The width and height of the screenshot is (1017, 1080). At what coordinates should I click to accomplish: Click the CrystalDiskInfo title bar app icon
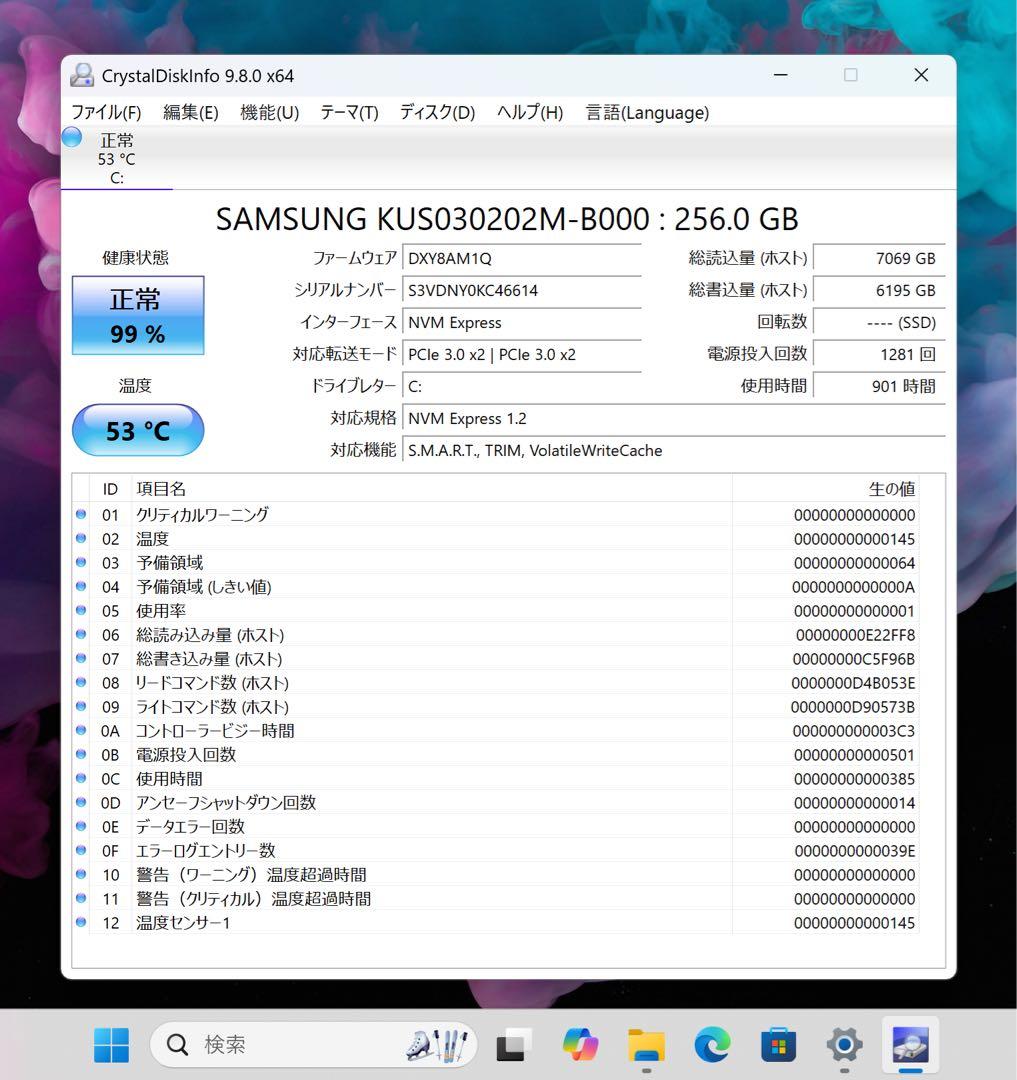(x=82, y=75)
